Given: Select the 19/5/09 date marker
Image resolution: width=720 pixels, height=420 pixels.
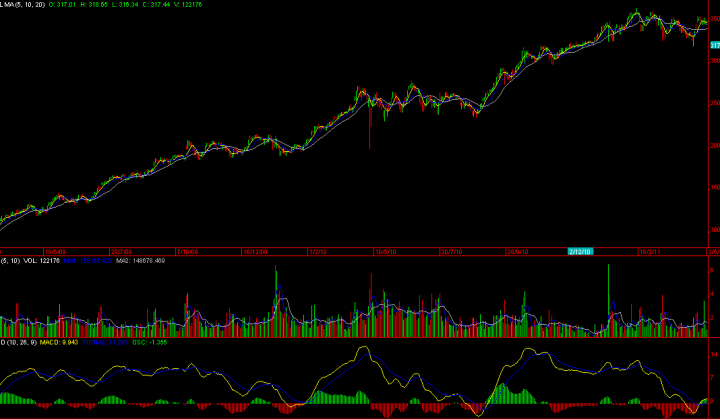Looking at the screenshot, I should (x=56, y=252).
